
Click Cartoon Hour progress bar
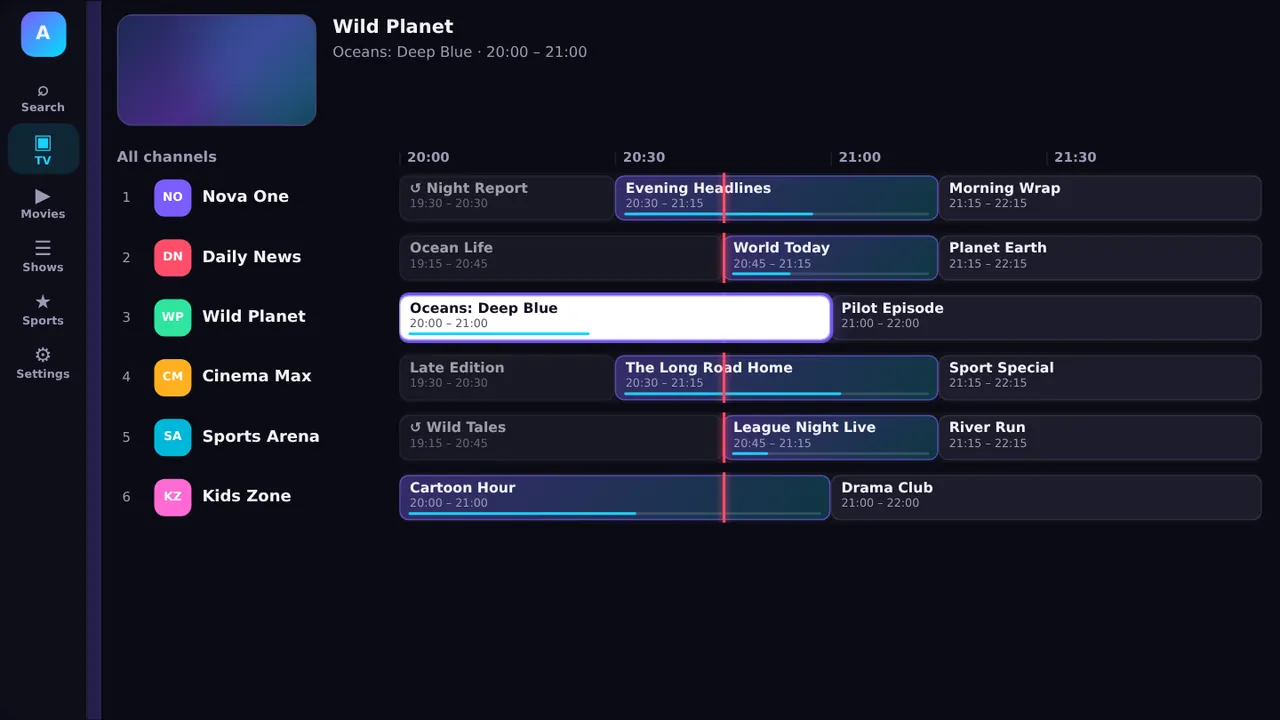coord(615,514)
